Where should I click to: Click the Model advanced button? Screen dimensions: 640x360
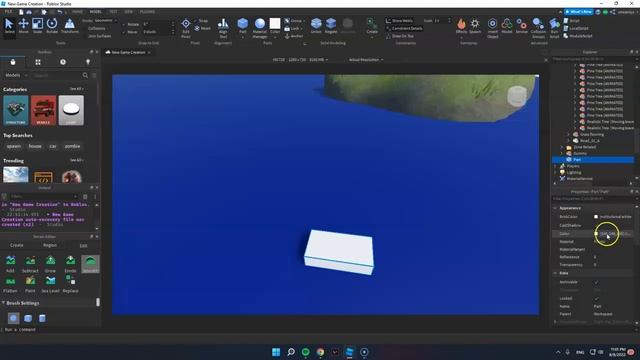click(x=507, y=26)
